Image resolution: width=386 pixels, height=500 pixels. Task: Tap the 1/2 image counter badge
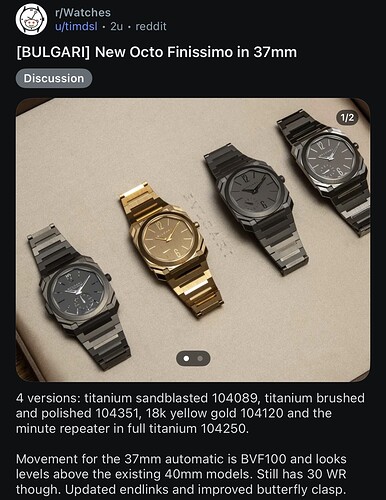(x=347, y=117)
